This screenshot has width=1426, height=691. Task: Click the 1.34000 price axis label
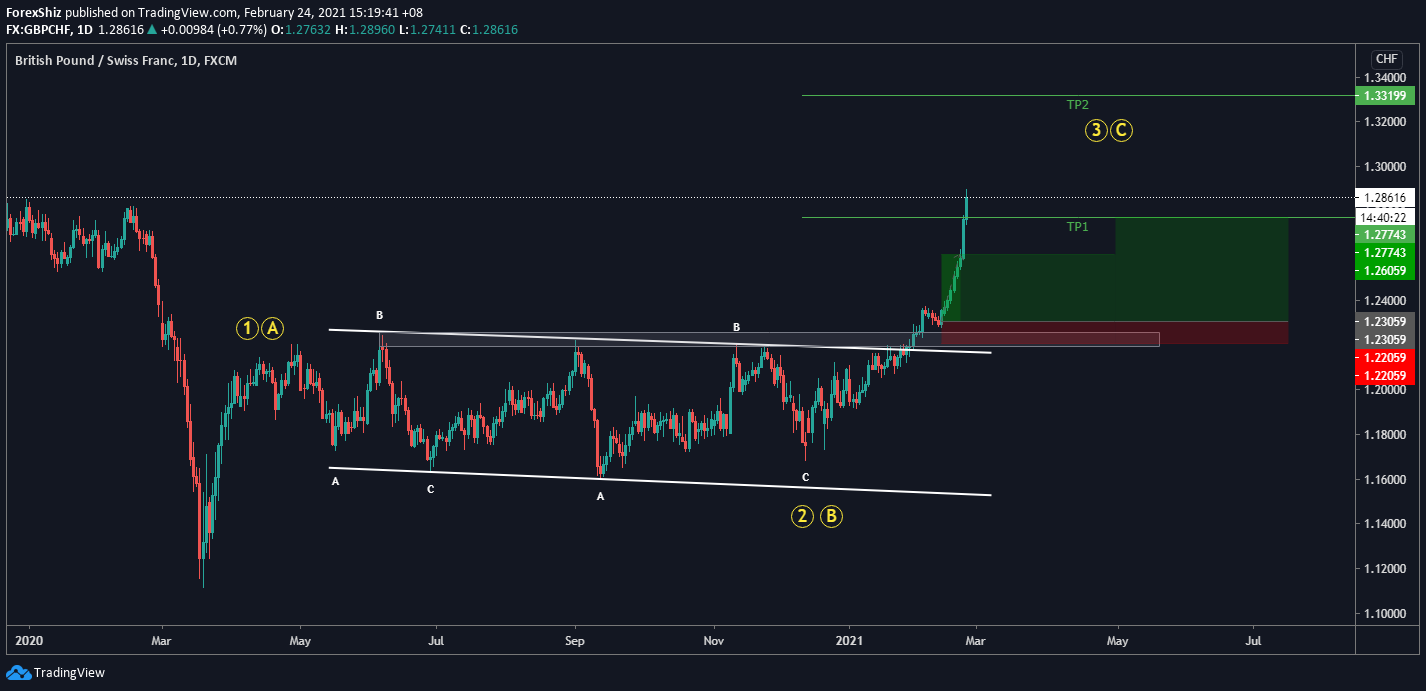point(1384,78)
